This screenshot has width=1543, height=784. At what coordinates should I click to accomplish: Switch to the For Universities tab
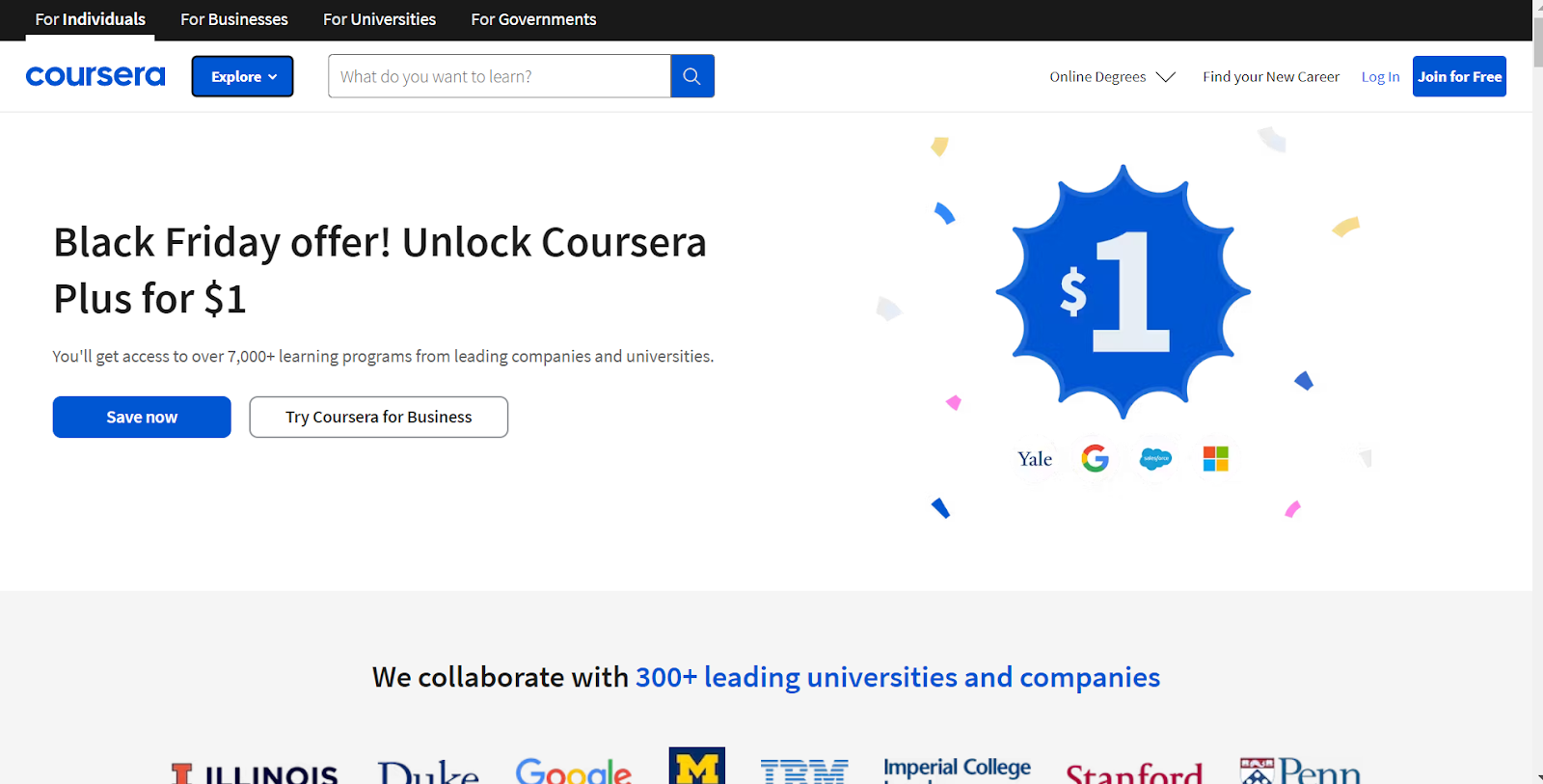(379, 19)
